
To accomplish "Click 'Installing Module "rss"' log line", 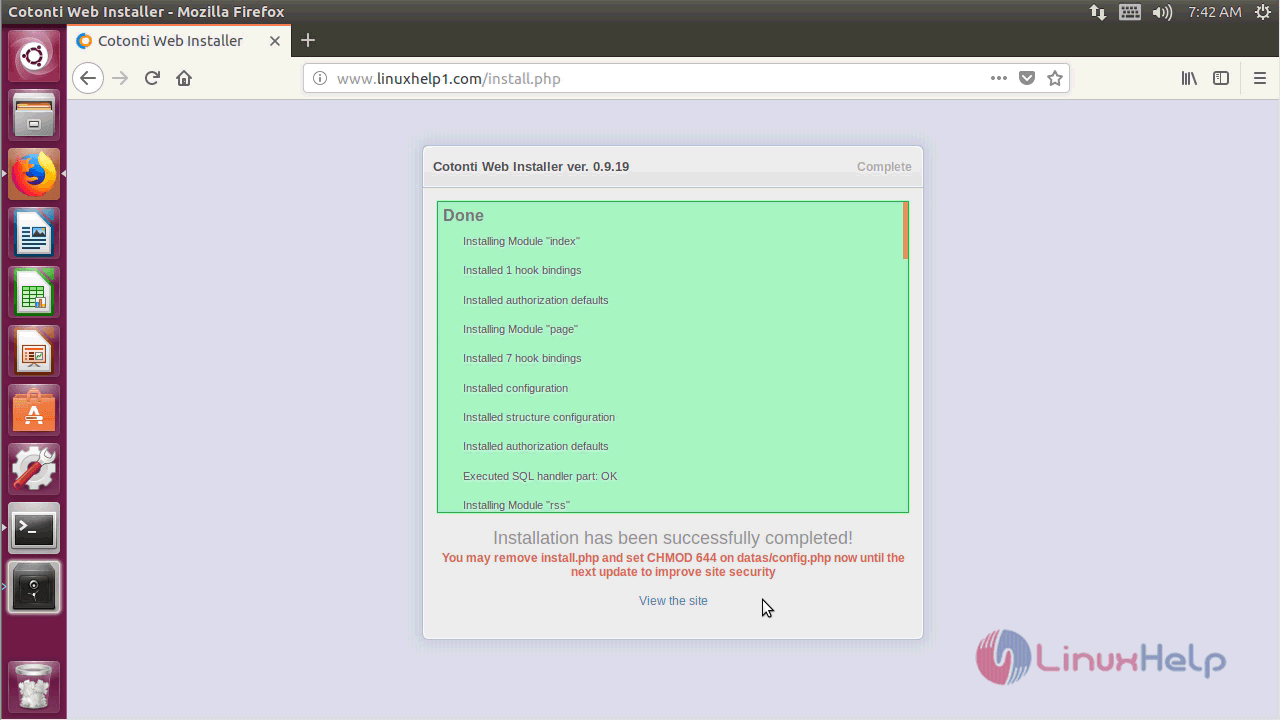I will pos(516,505).
